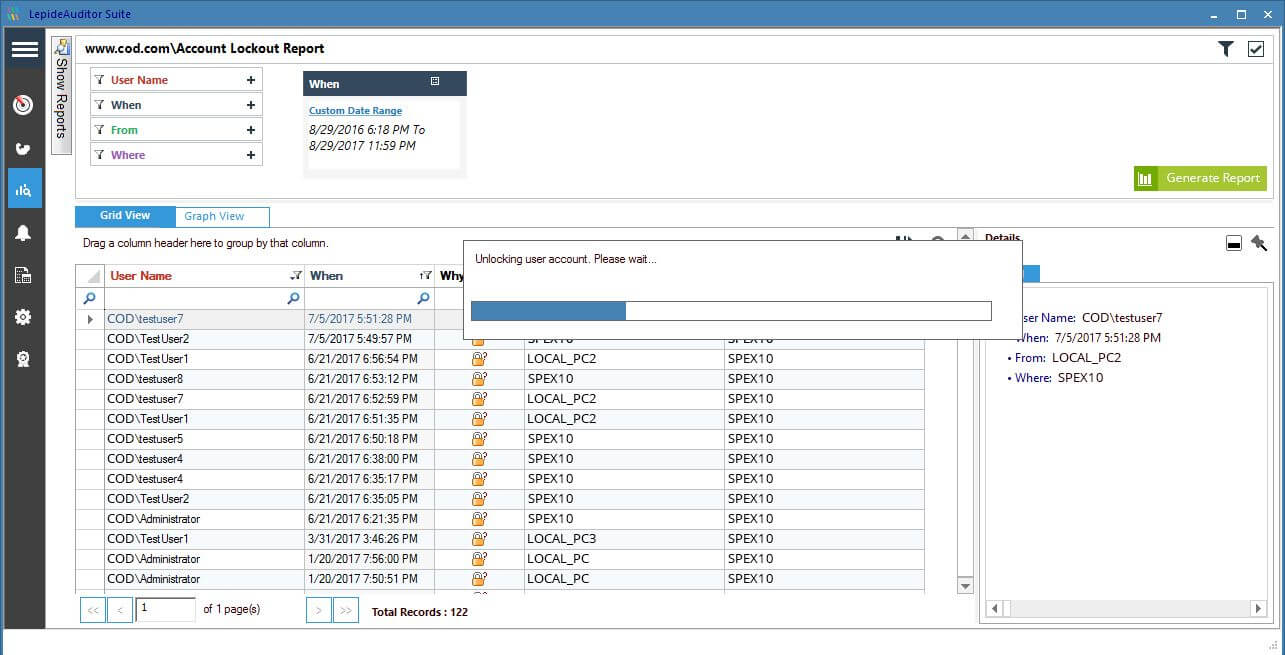Viewport: 1285px width, 655px height.
Task: Select the From filter box
Action: click(x=176, y=130)
